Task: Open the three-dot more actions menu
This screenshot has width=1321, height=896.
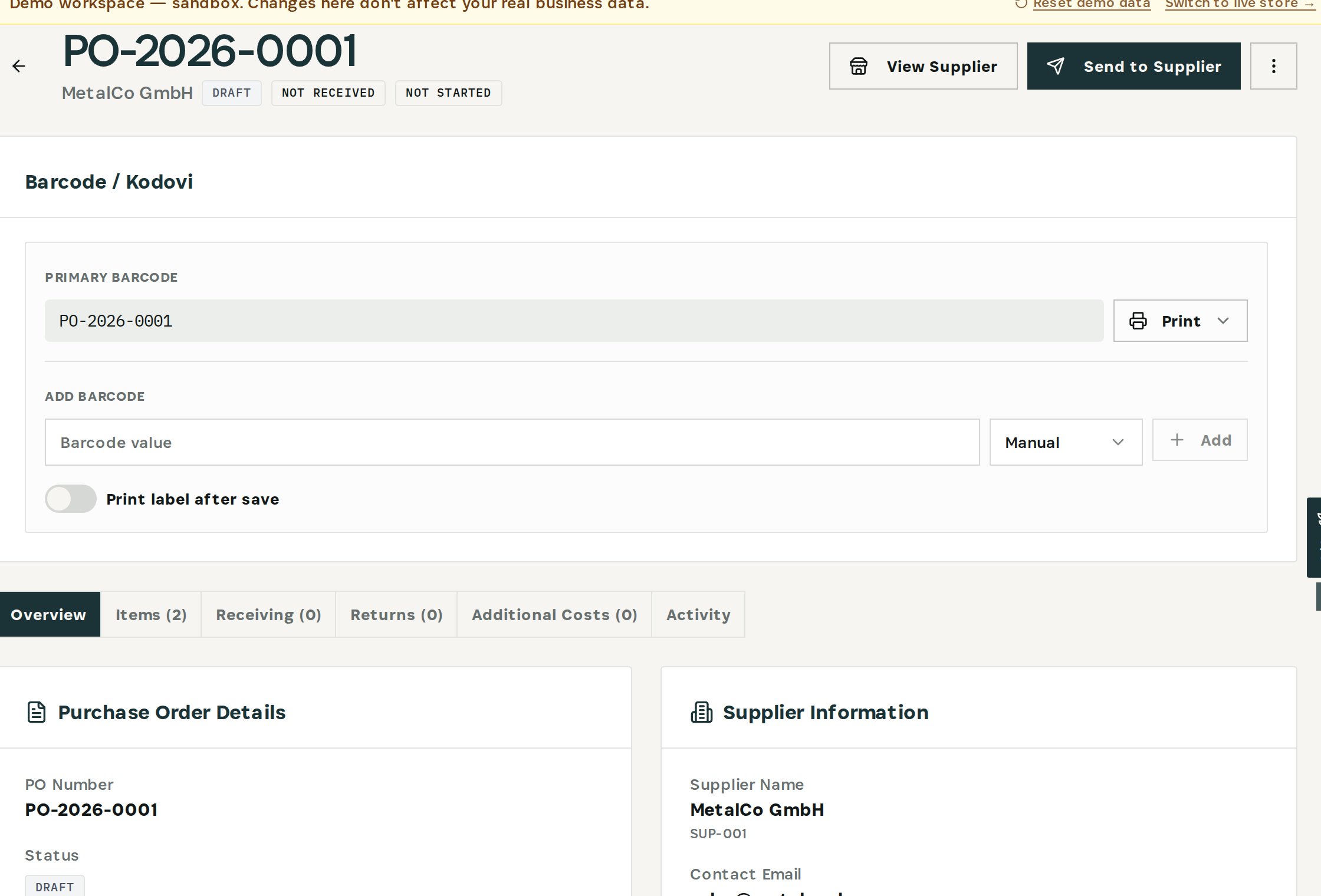Action: pyautogui.click(x=1273, y=66)
